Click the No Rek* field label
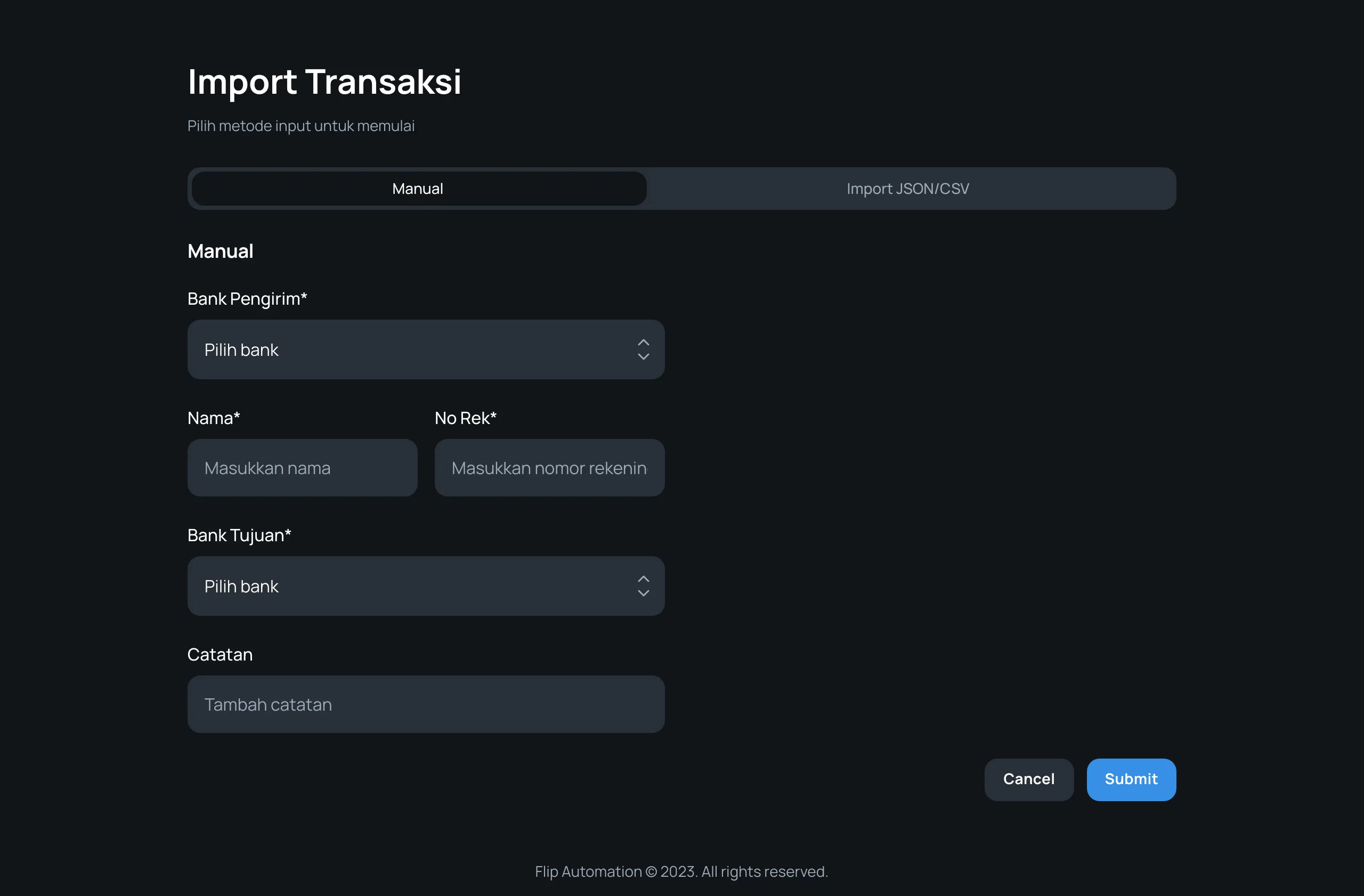 point(465,418)
